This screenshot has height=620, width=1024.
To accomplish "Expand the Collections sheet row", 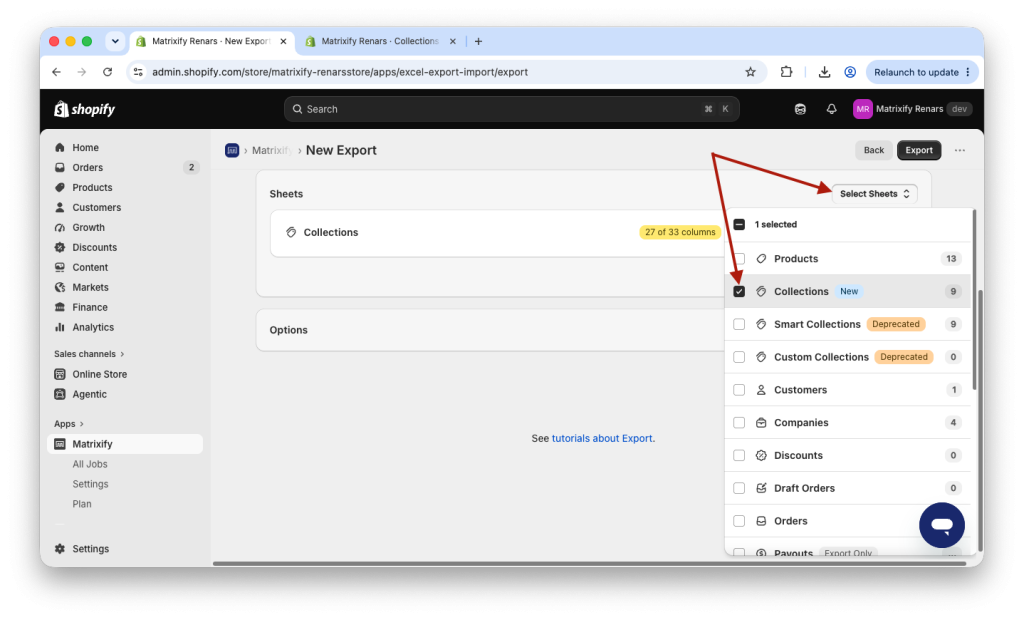I will point(496,233).
